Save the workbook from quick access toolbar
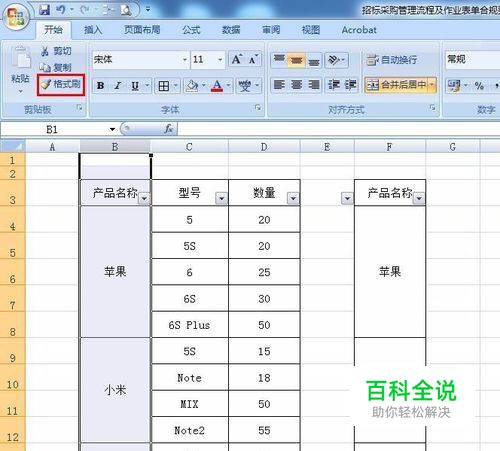Viewport: 500px width, 451px height. [x=44, y=10]
